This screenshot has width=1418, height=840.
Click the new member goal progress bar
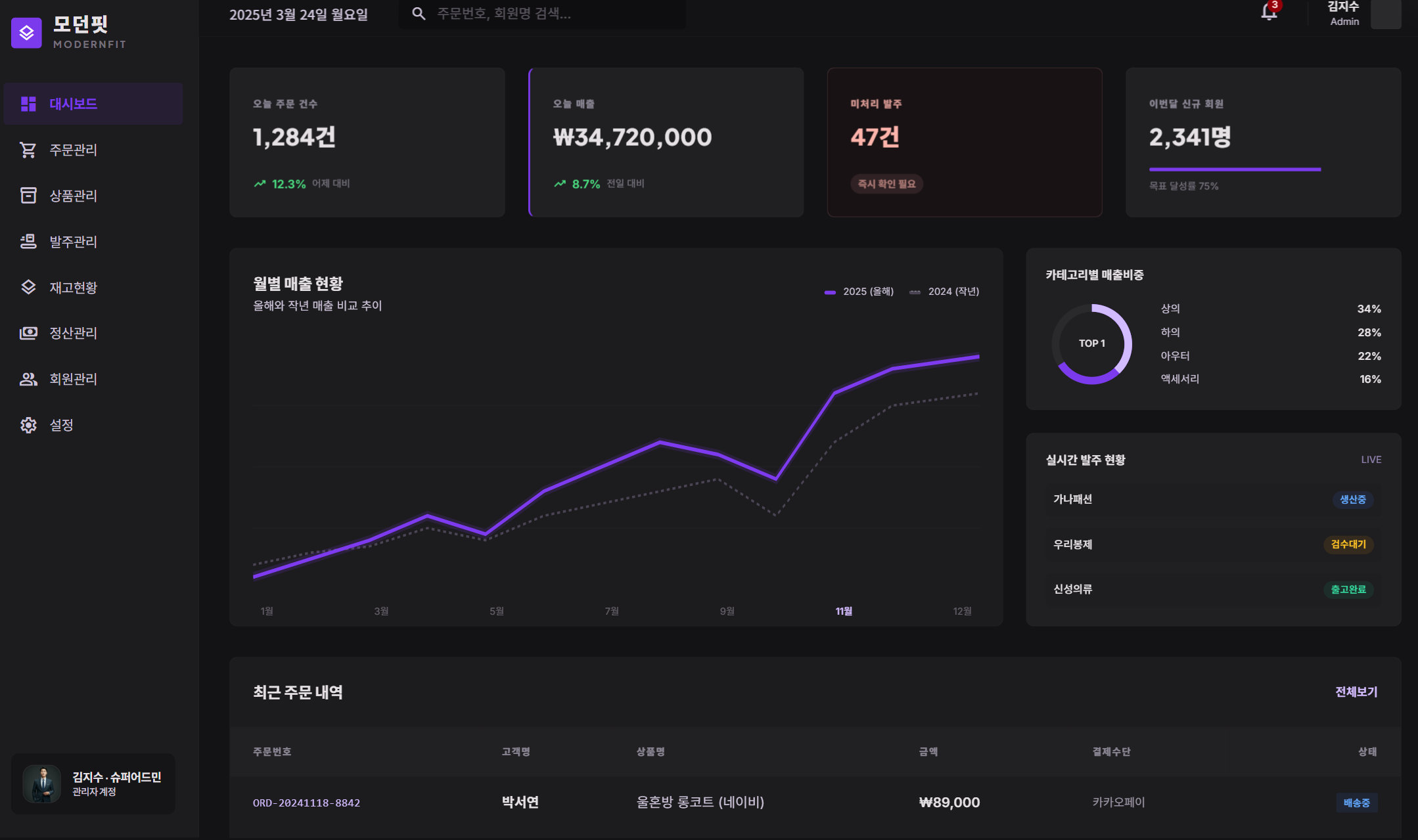pyautogui.click(x=1235, y=169)
